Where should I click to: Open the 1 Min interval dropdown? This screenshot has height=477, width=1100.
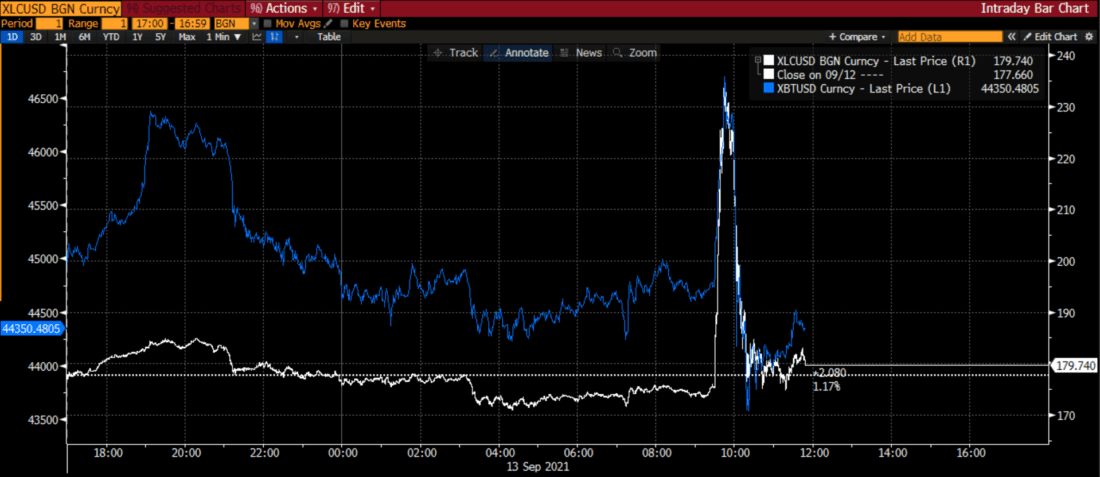tap(224, 36)
